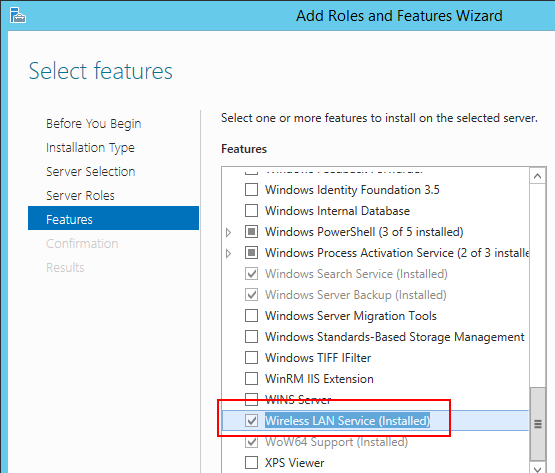Select Windows PowerShell (3 of 5 installed) label

(364, 232)
